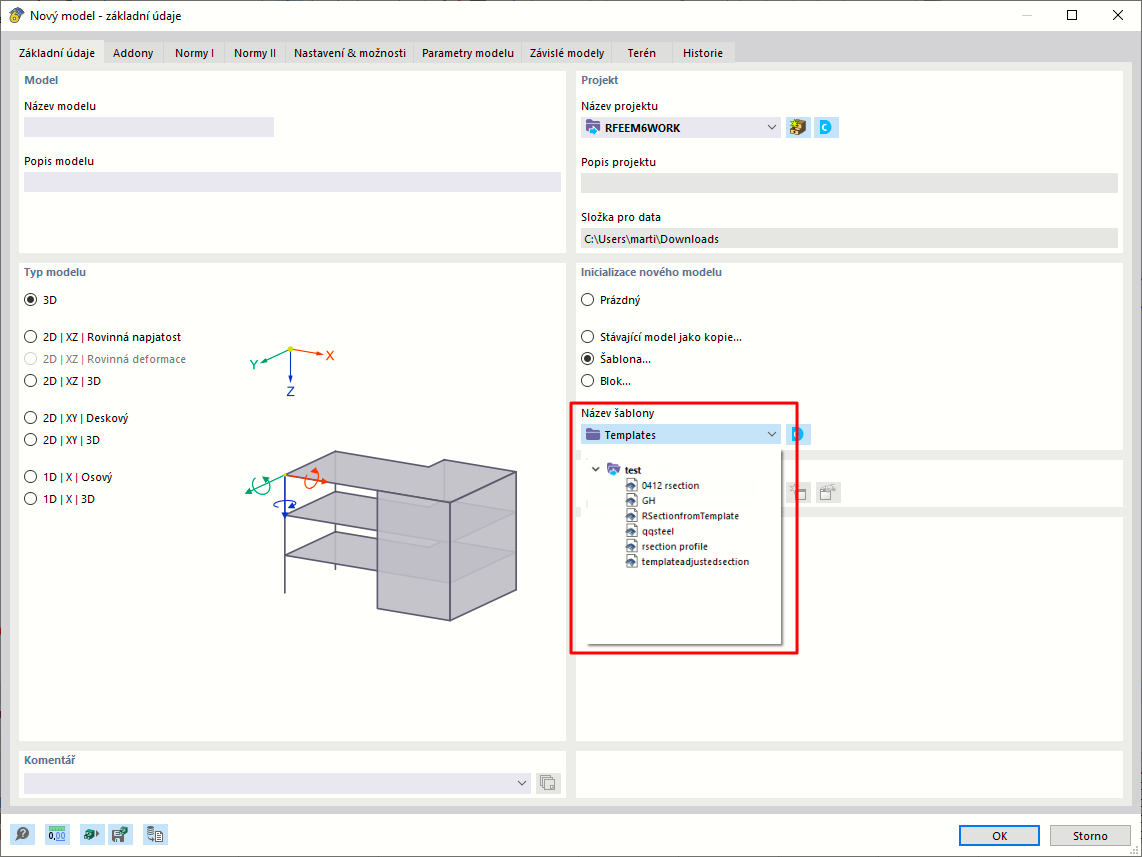1142x857 pixels.
Task: Open Parametry modelu tab
Action: coord(468,53)
